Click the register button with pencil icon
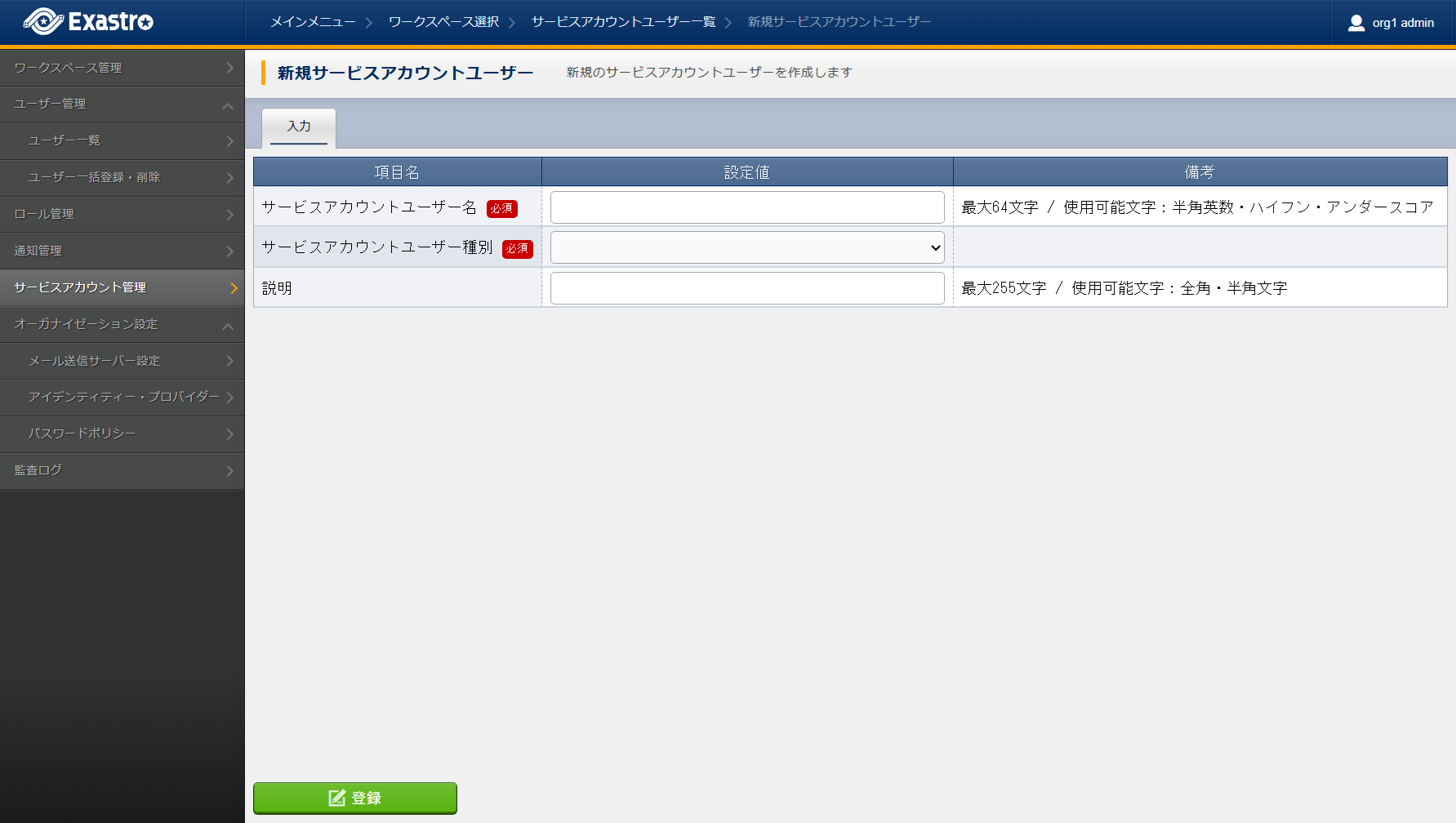Viewport: 1456px width, 823px height. (354, 798)
